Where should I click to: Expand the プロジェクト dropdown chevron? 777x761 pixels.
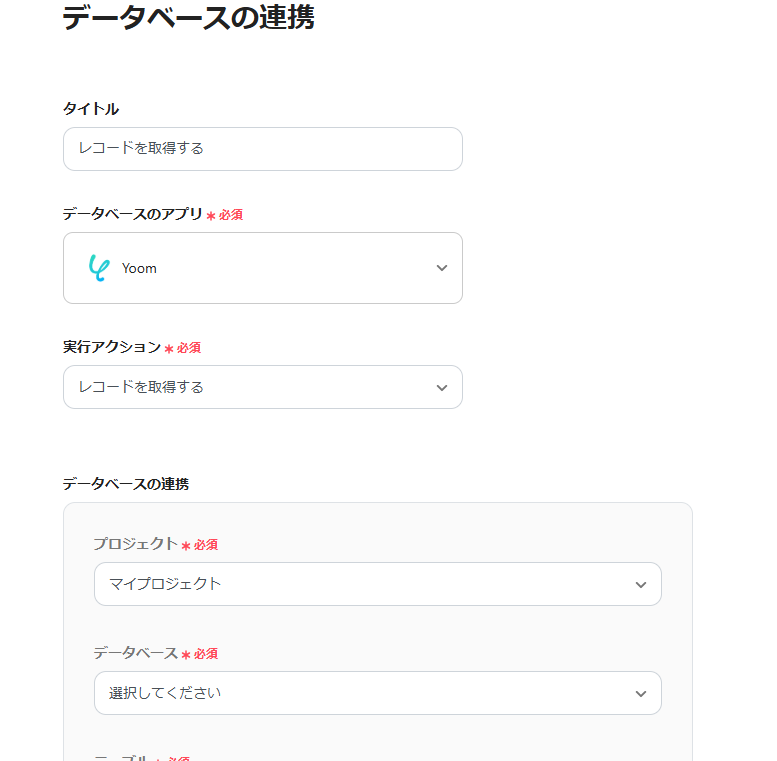click(x=641, y=585)
